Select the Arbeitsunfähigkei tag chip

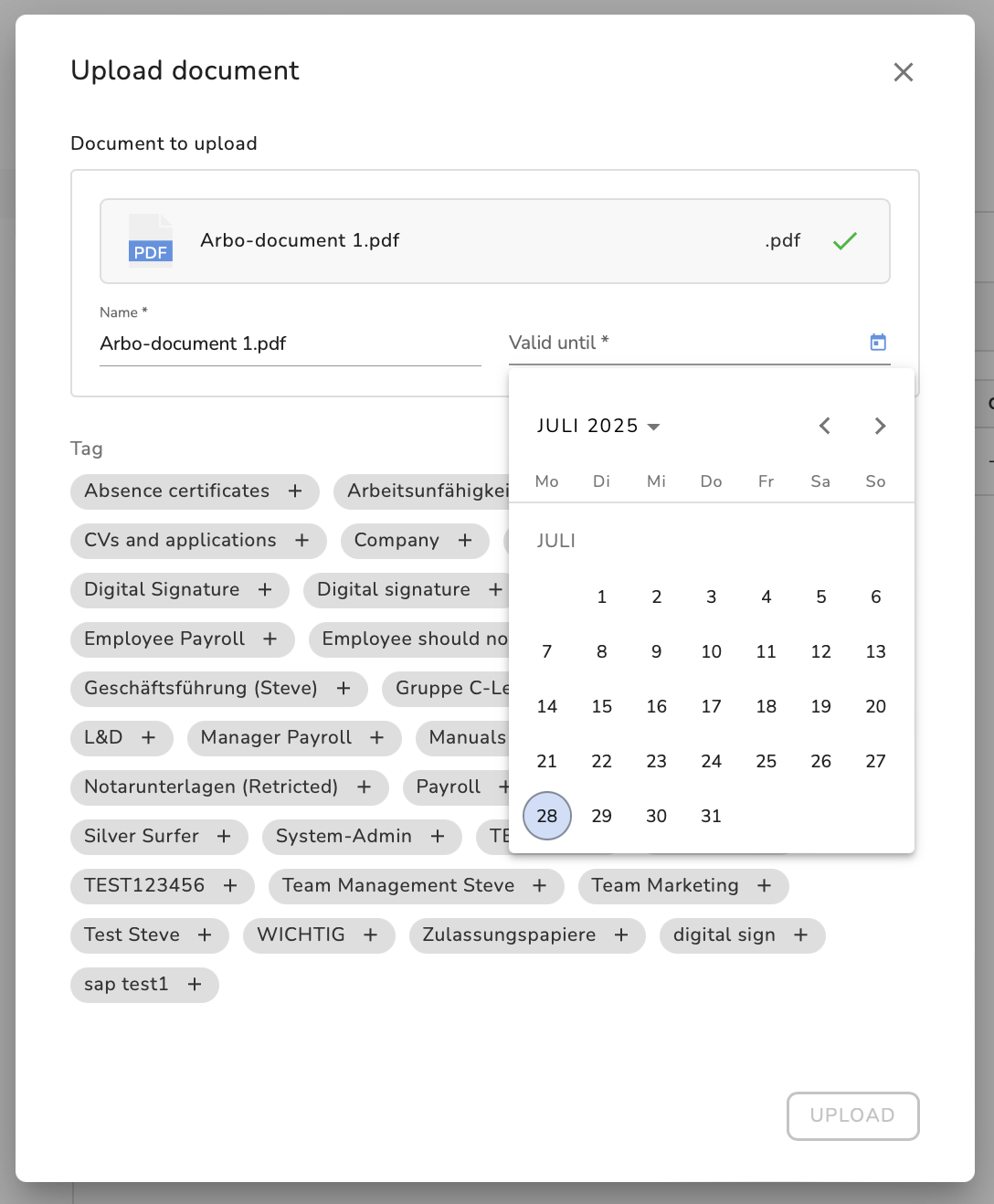[x=421, y=491]
